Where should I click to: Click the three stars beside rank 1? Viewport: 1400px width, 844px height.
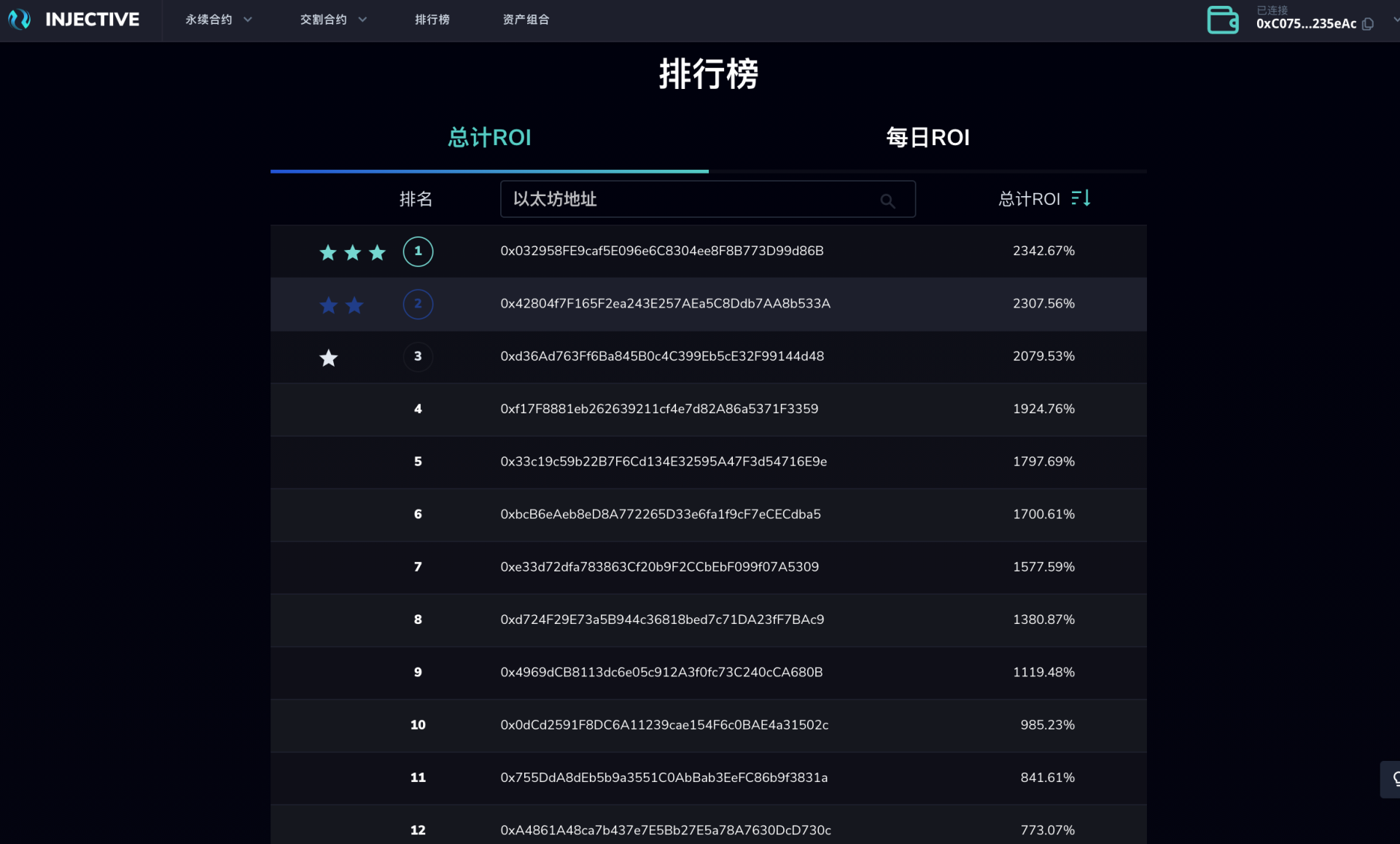[x=352, y=252]
